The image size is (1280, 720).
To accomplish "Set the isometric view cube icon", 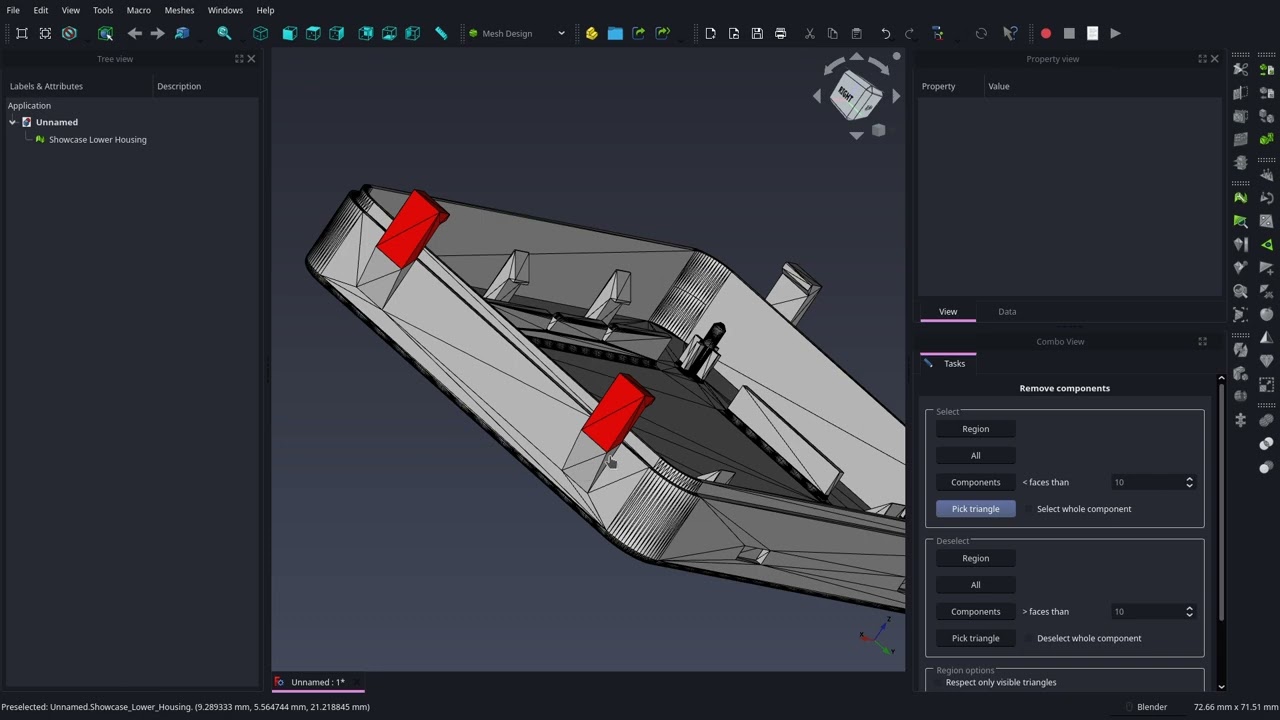I will [x=260, y=33].
